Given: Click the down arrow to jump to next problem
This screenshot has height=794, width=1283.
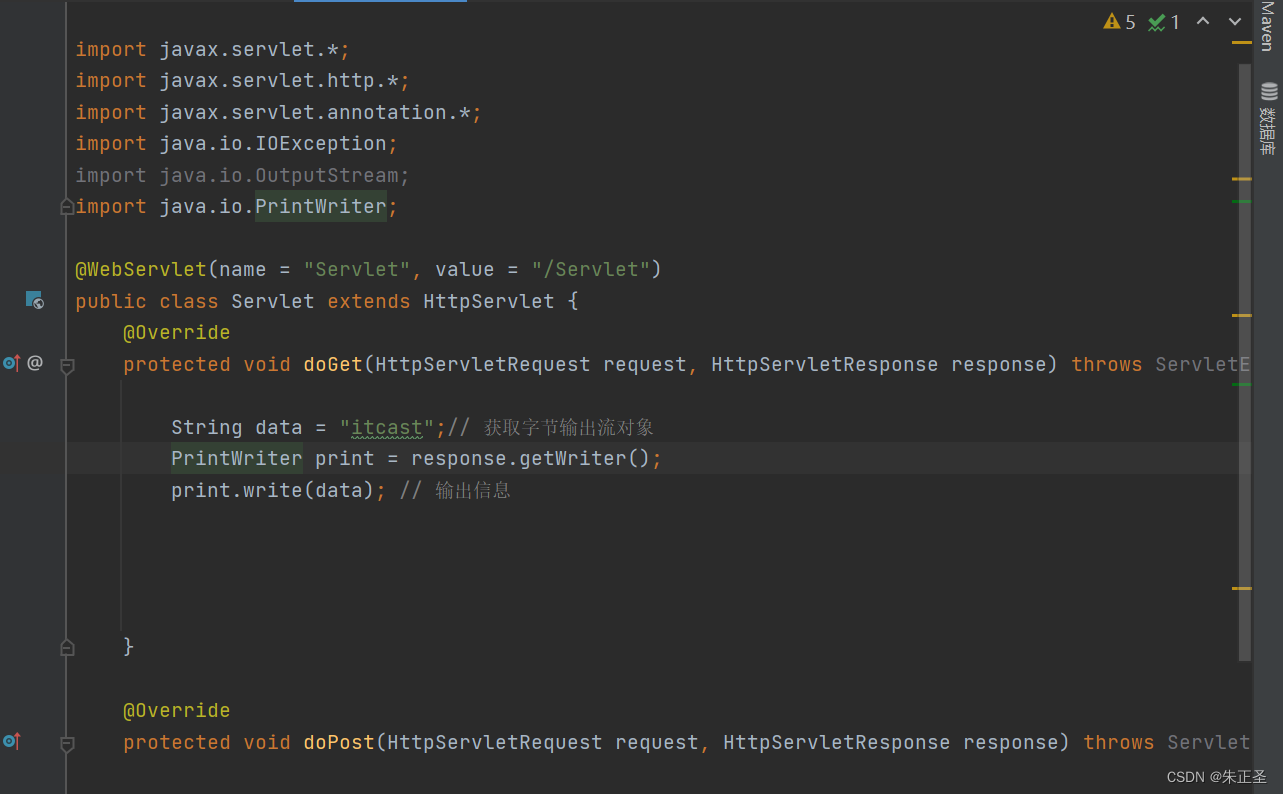Looking at the screenshot, I should point(1234,21).
